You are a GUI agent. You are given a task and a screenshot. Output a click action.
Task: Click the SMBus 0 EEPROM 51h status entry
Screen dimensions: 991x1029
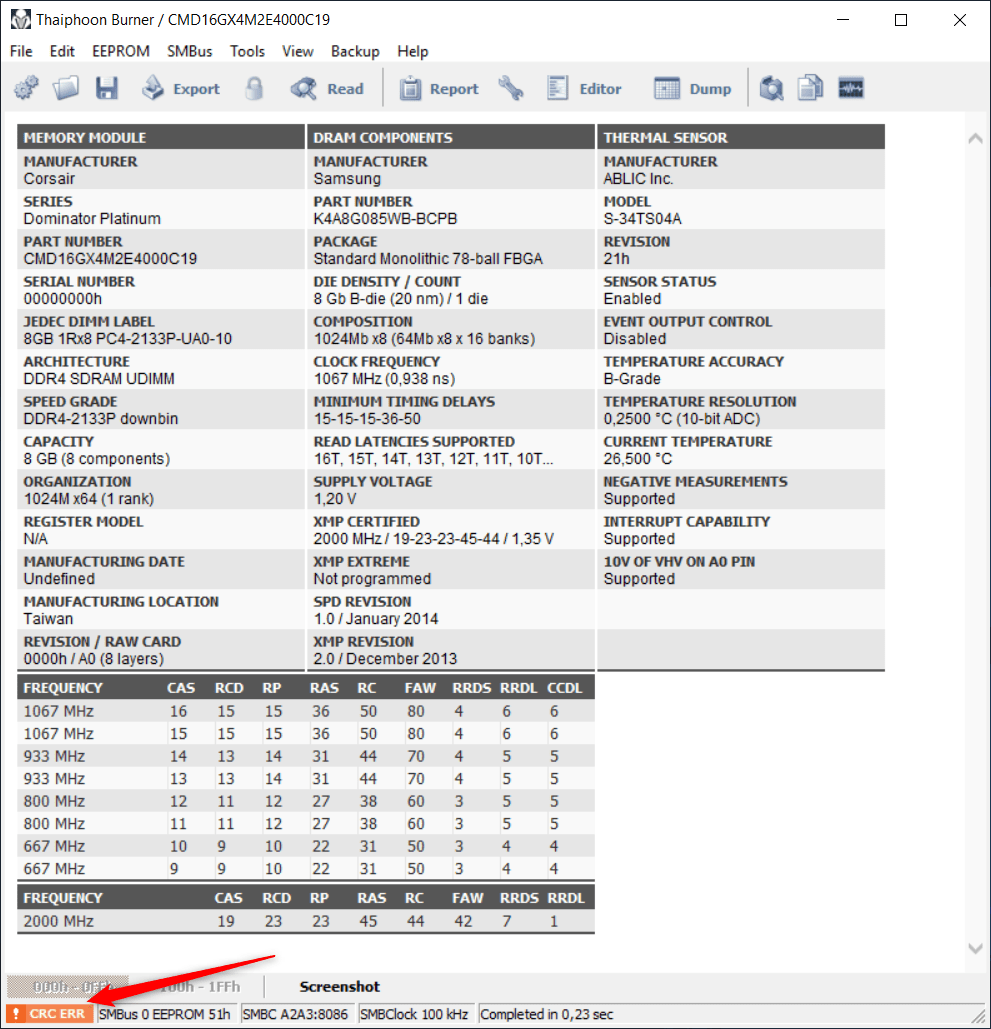[165, 1014]
